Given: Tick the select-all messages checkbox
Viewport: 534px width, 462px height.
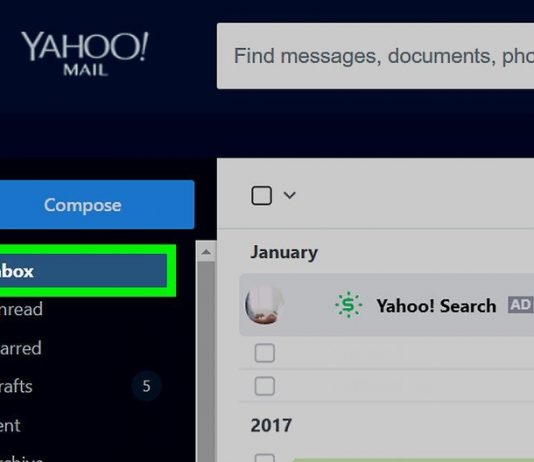Looking at the screenshot, I should tap(262, 195).
